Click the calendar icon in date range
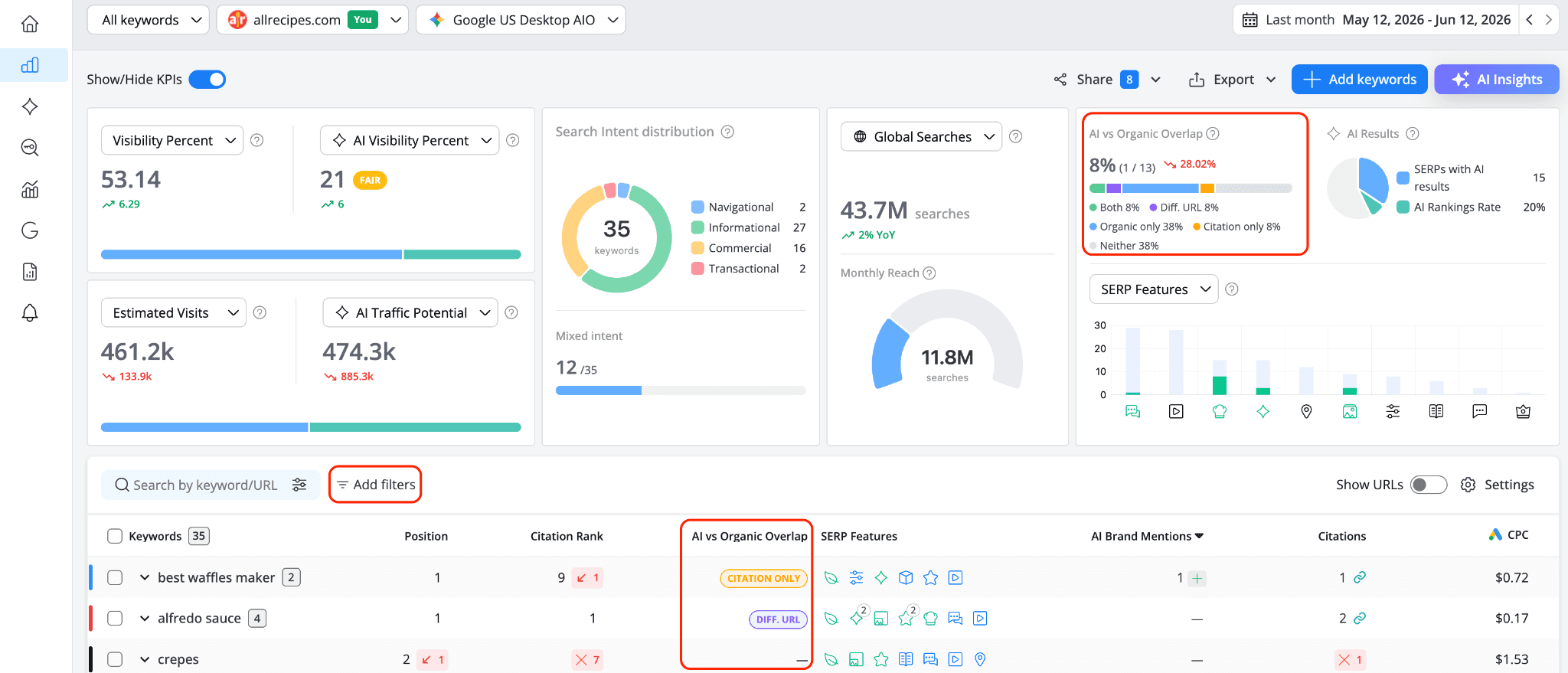The image size is (1568, 673). [1249, 20]
